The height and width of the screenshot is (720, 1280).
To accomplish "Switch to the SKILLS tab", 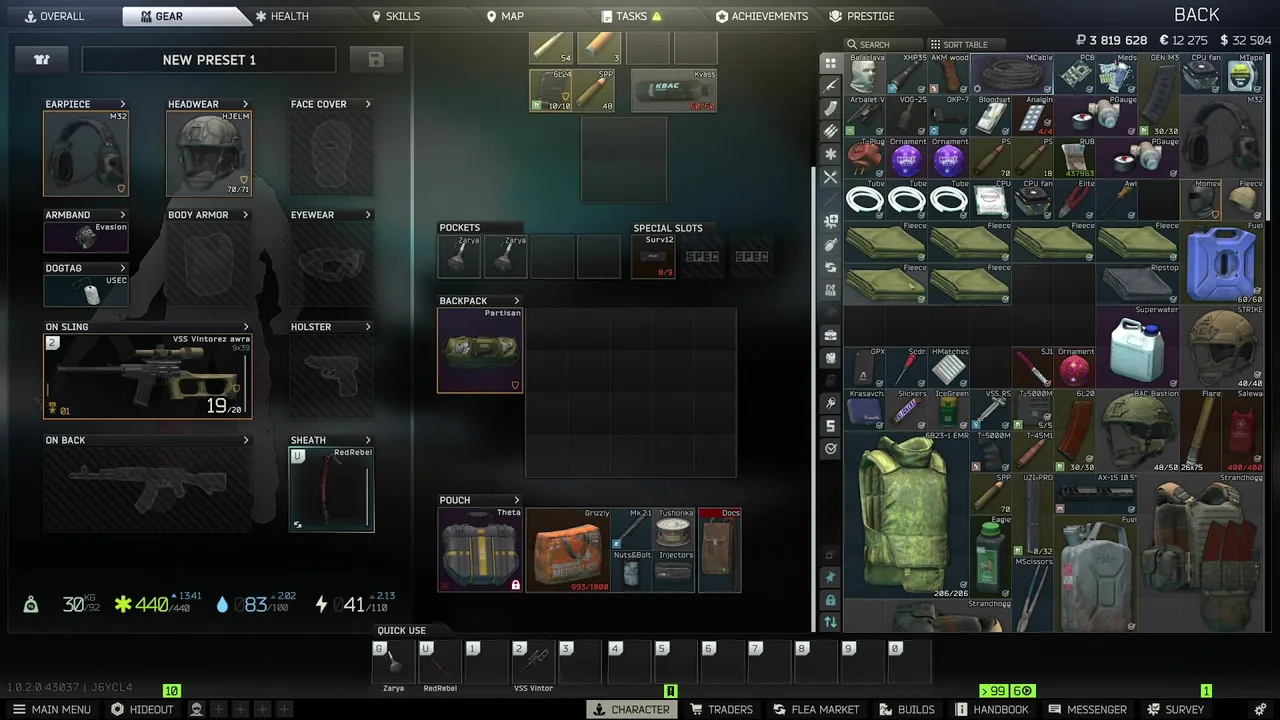I will point(396,16).
